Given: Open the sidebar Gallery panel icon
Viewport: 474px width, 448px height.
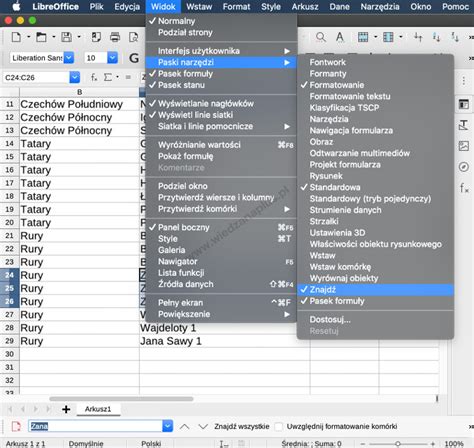Looking at the screenshot, I should (464, 146).
